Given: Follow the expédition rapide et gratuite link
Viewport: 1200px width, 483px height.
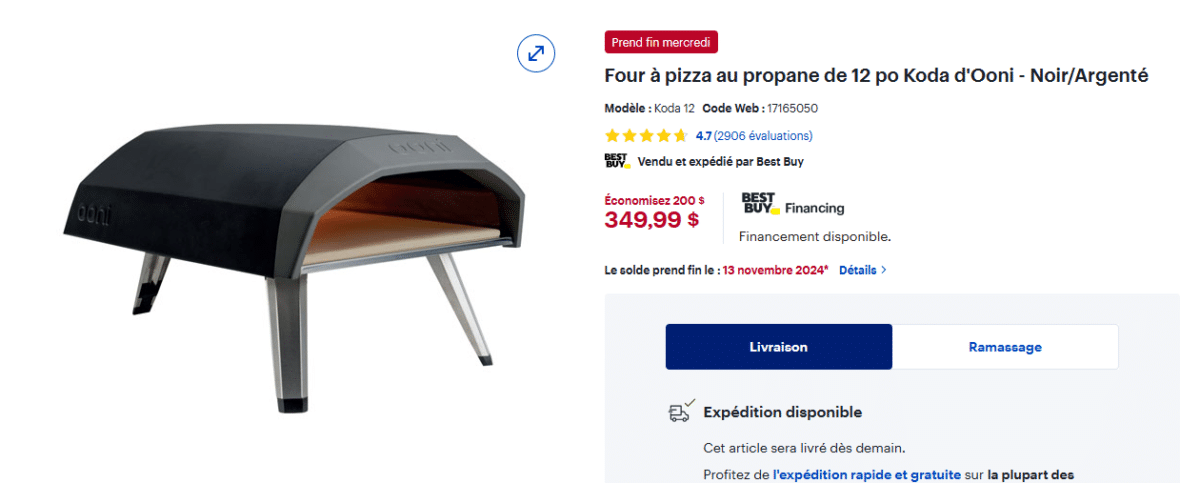Looking at the screenshot, I should (865, 474).
